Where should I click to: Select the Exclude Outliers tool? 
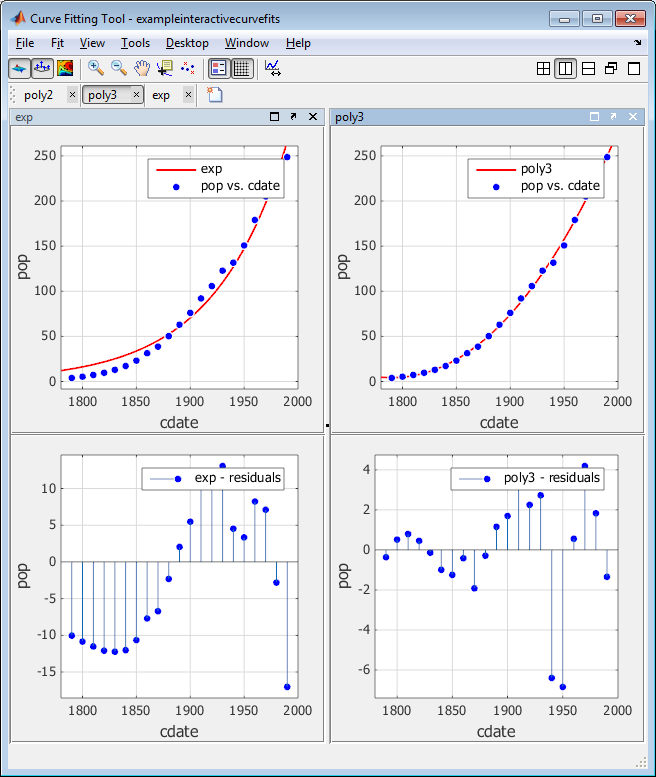187,68
